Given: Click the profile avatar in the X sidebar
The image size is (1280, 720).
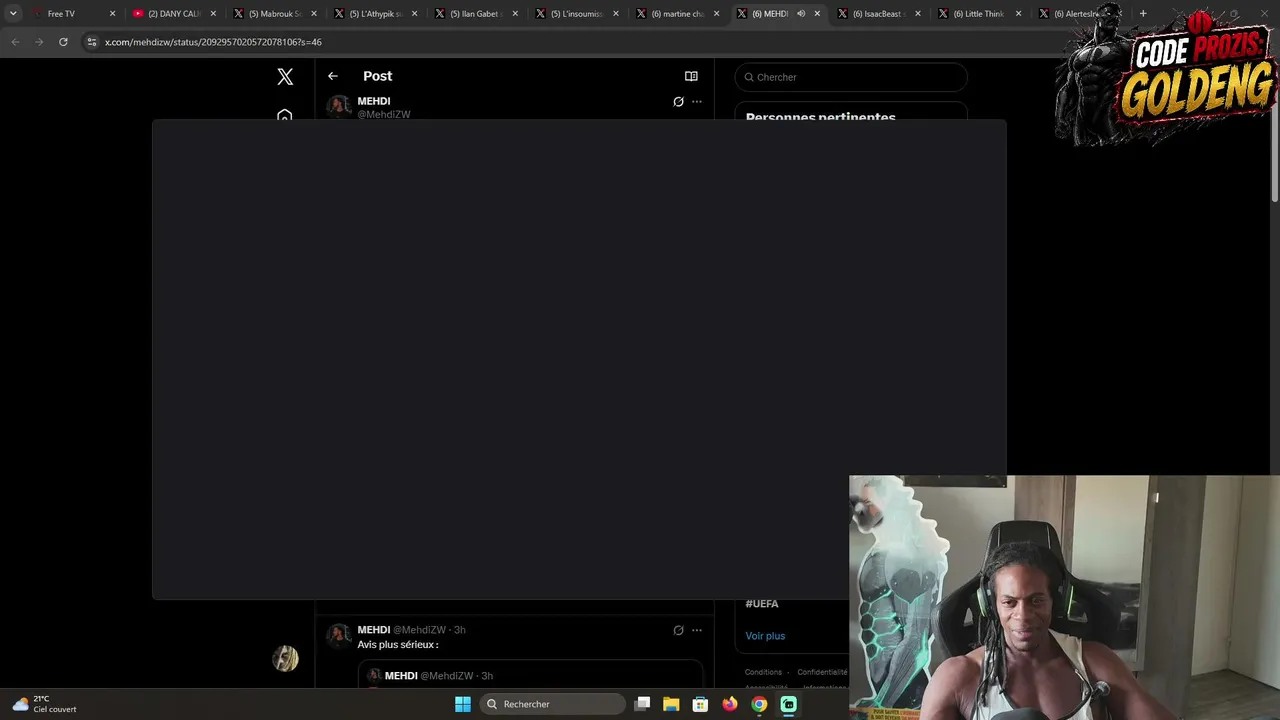Looking at the screenshot, I should point(285,658).
